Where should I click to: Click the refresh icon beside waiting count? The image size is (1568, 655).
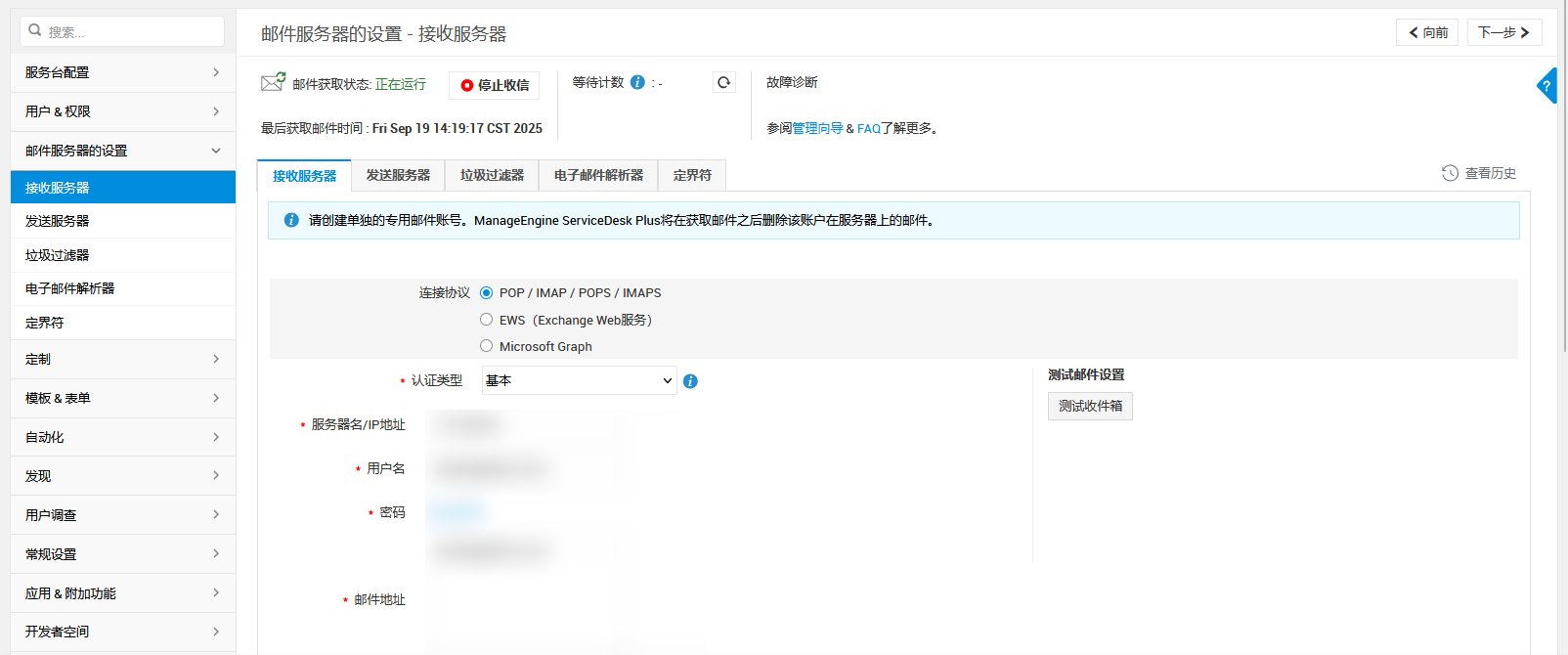click(723, 83)
